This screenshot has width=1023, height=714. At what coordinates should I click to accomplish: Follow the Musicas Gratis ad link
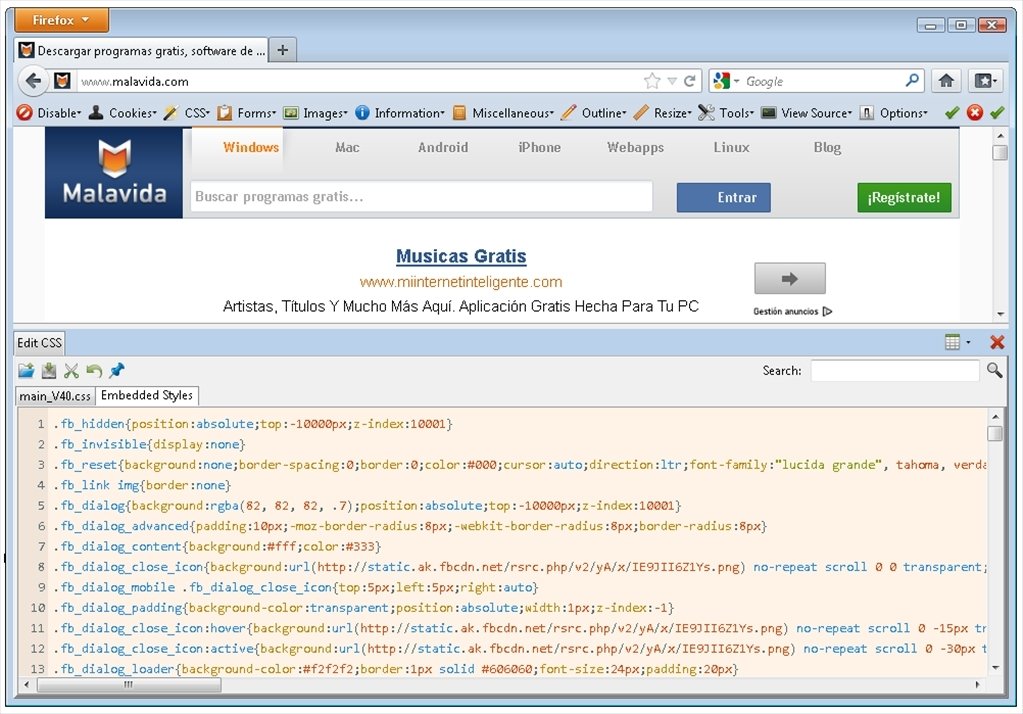[x=461, y=256]
